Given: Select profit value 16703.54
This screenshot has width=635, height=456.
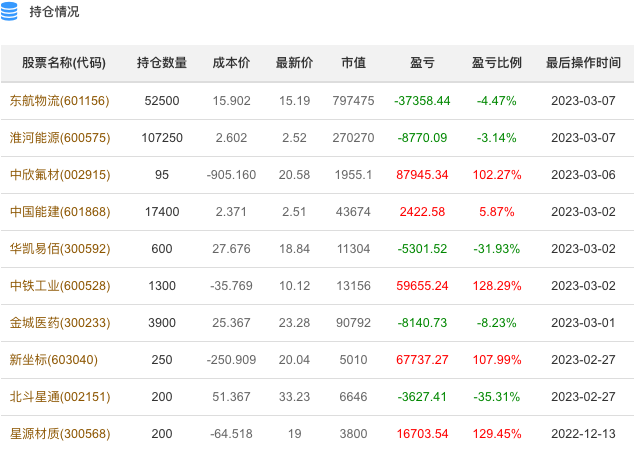Looking at the screenshot, I should [x=422, y=434].
